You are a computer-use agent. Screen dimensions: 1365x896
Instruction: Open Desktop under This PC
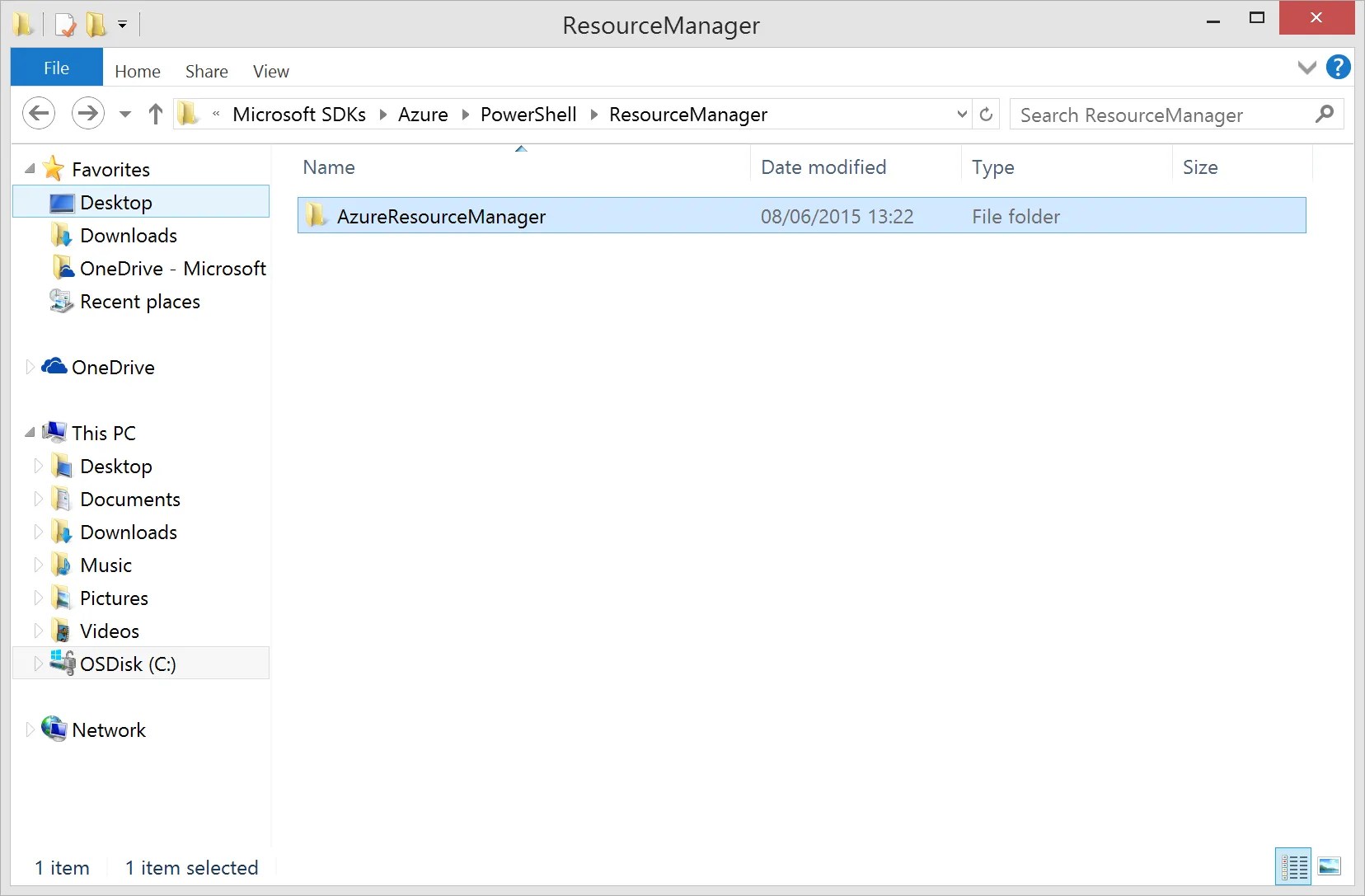115,467
